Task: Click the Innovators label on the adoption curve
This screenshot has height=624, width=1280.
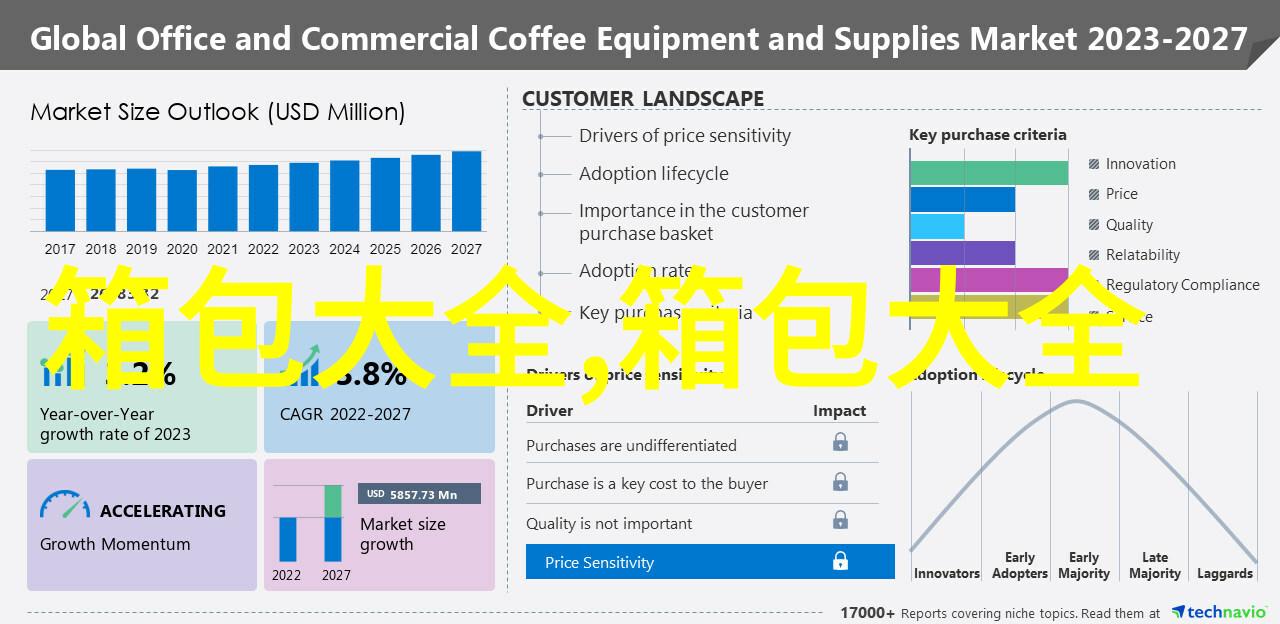Action: pos(947,573)
